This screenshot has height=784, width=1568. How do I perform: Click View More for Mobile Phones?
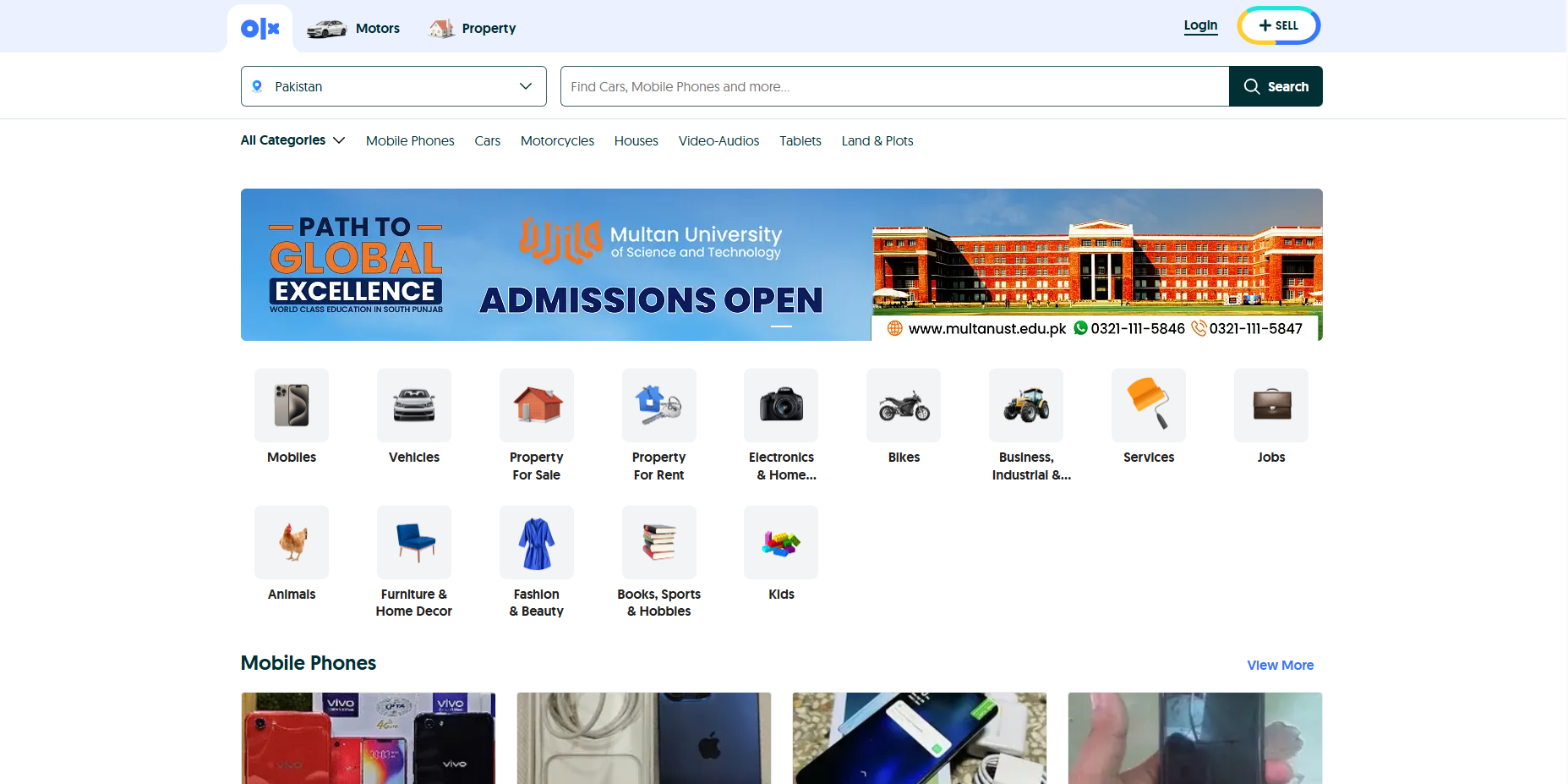pyautogui.click(x=1281, y=666)
